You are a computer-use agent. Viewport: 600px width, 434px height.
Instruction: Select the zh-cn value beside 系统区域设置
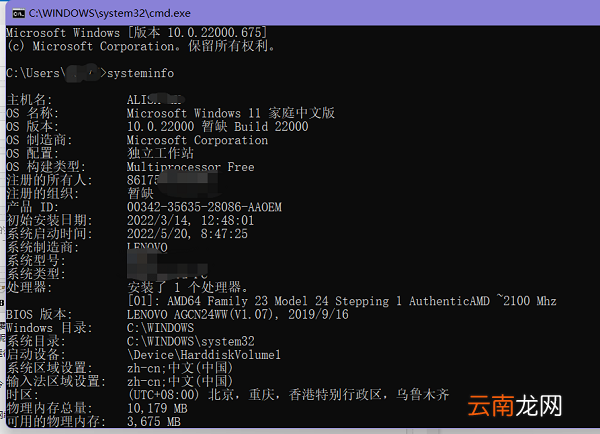coord(180,368)
